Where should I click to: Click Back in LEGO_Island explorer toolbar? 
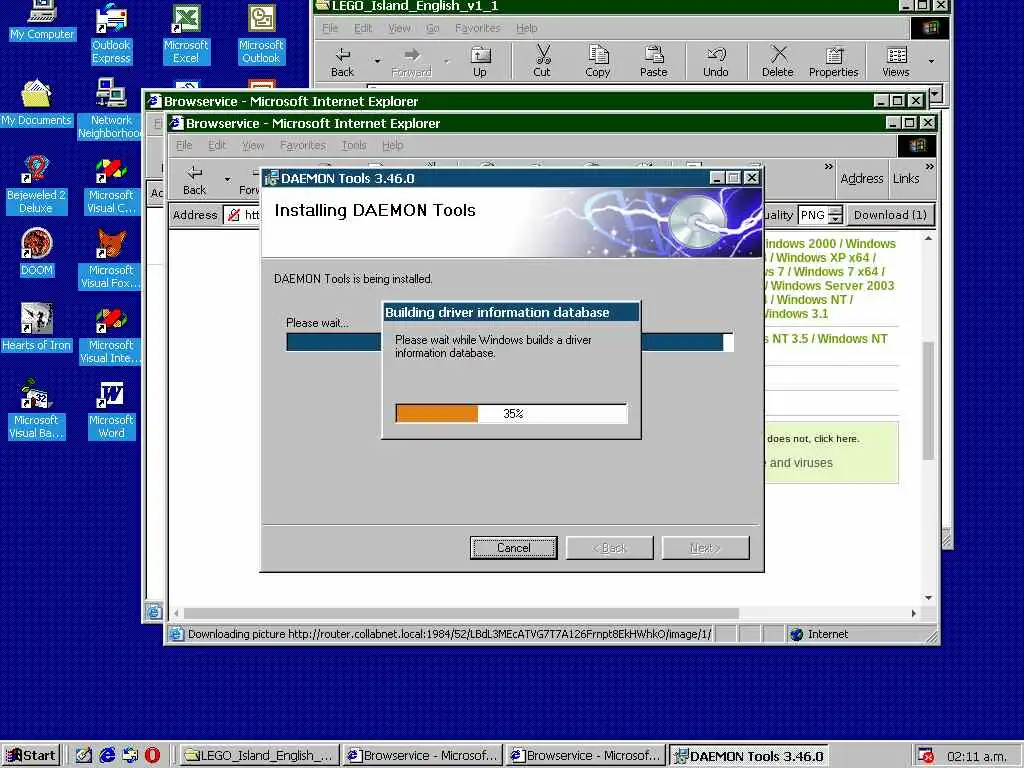pos(342,62)
